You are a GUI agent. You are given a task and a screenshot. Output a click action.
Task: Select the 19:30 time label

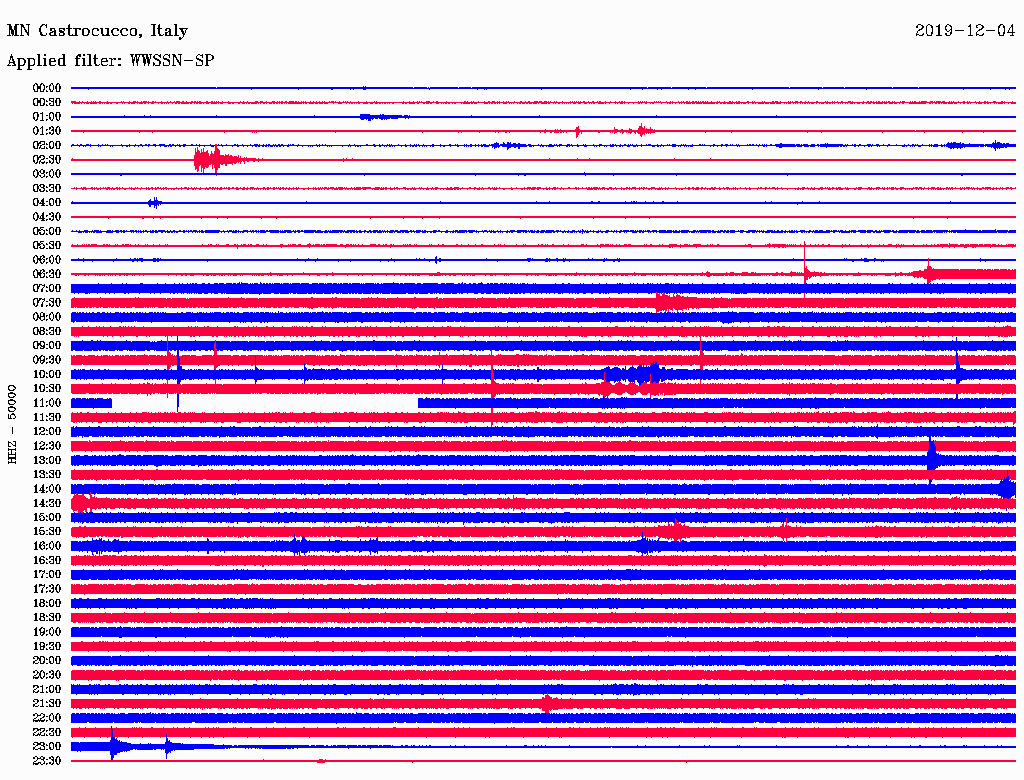coord(47,646)
